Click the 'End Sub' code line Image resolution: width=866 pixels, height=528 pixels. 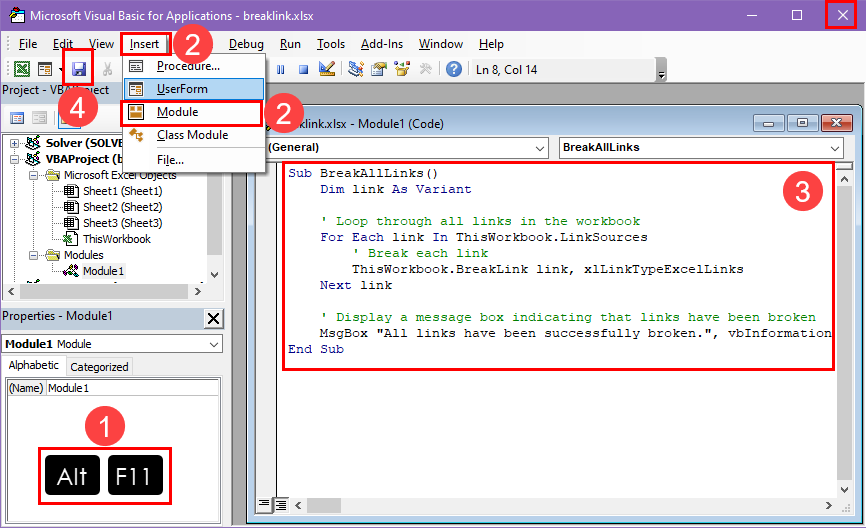pos(316,350)
